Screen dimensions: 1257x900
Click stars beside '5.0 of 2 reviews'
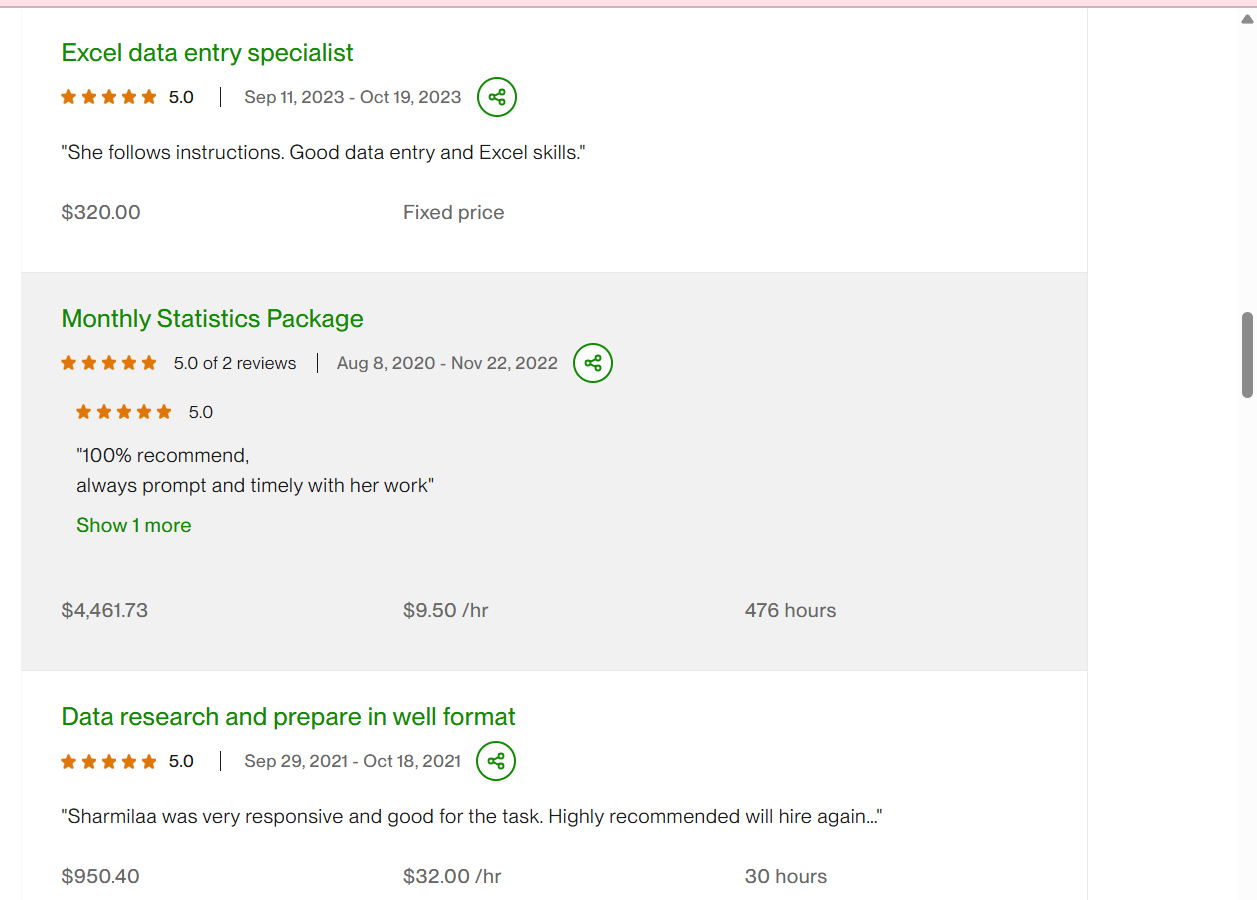109,363
